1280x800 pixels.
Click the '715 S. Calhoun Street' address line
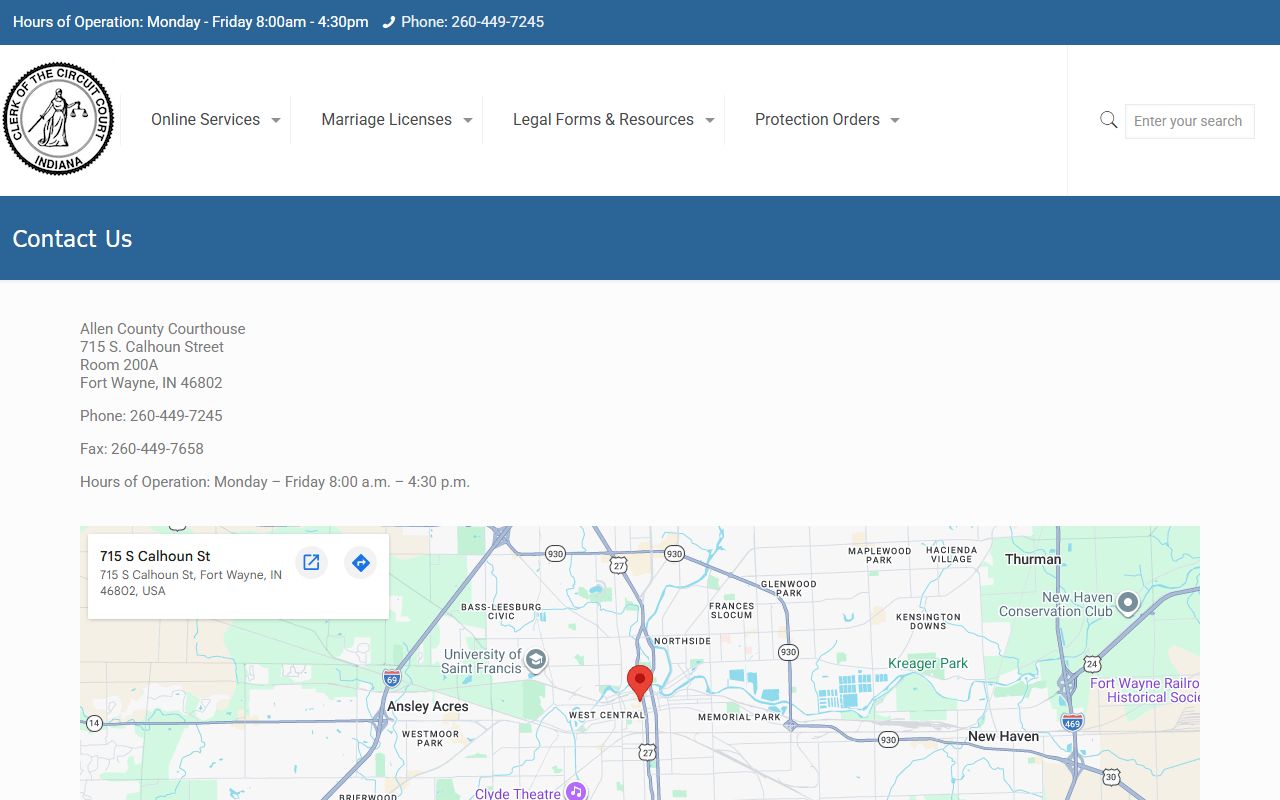(152, 347)
